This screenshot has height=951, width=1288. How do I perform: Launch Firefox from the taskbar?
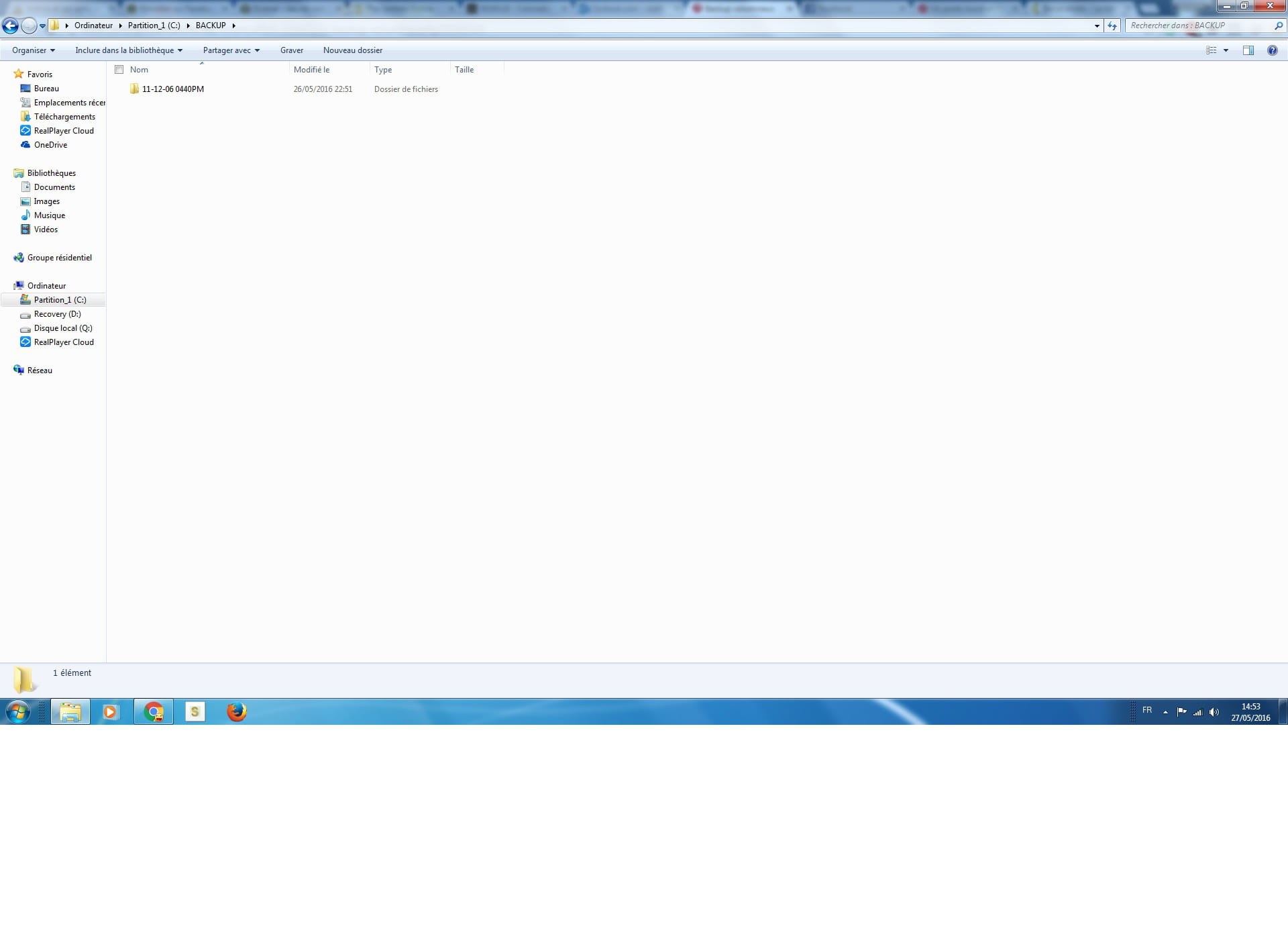point(236,711)
